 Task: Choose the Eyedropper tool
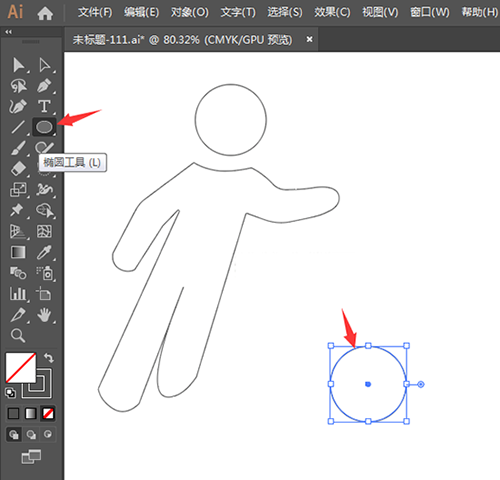pyautogui.click(x=44, y=252)
